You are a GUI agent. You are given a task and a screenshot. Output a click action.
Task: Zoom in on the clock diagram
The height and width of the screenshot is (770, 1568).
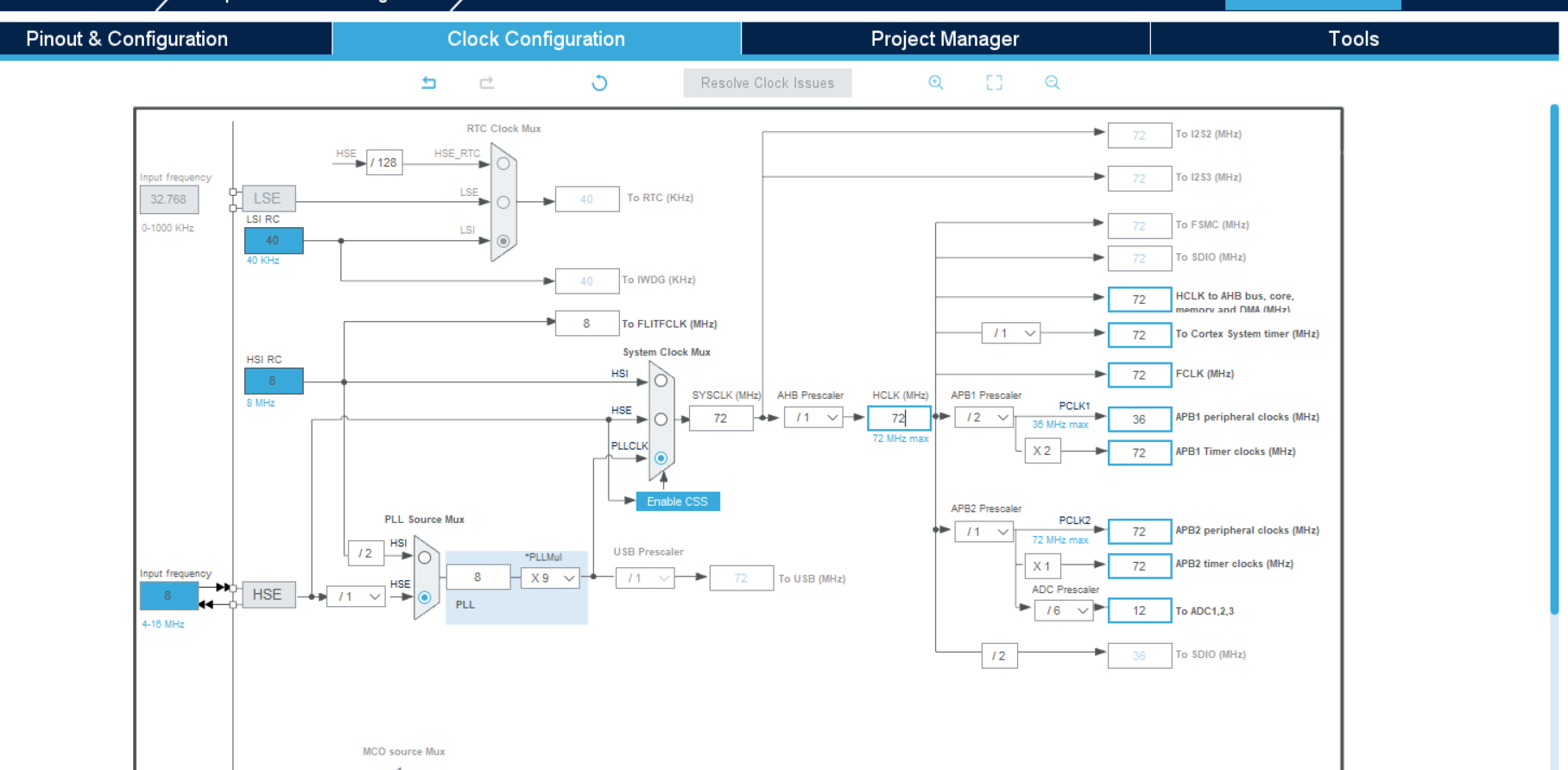click(936, 83)
